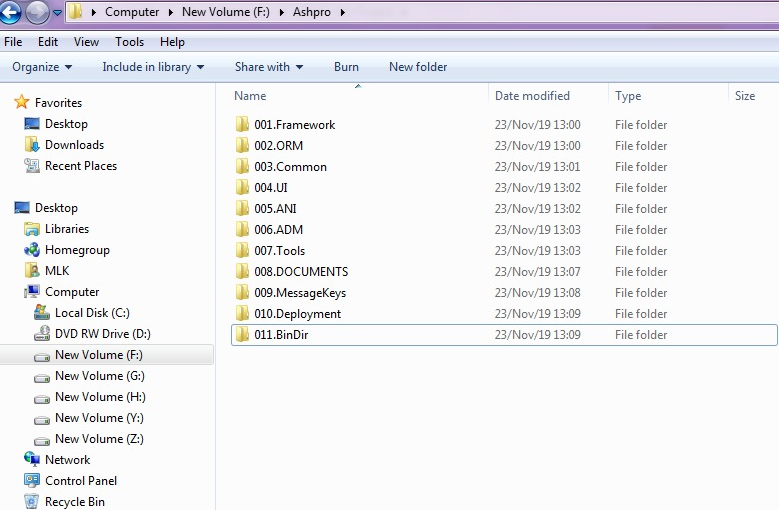Open the File menu
The image size is (779, 510).
tap(13, 42)
